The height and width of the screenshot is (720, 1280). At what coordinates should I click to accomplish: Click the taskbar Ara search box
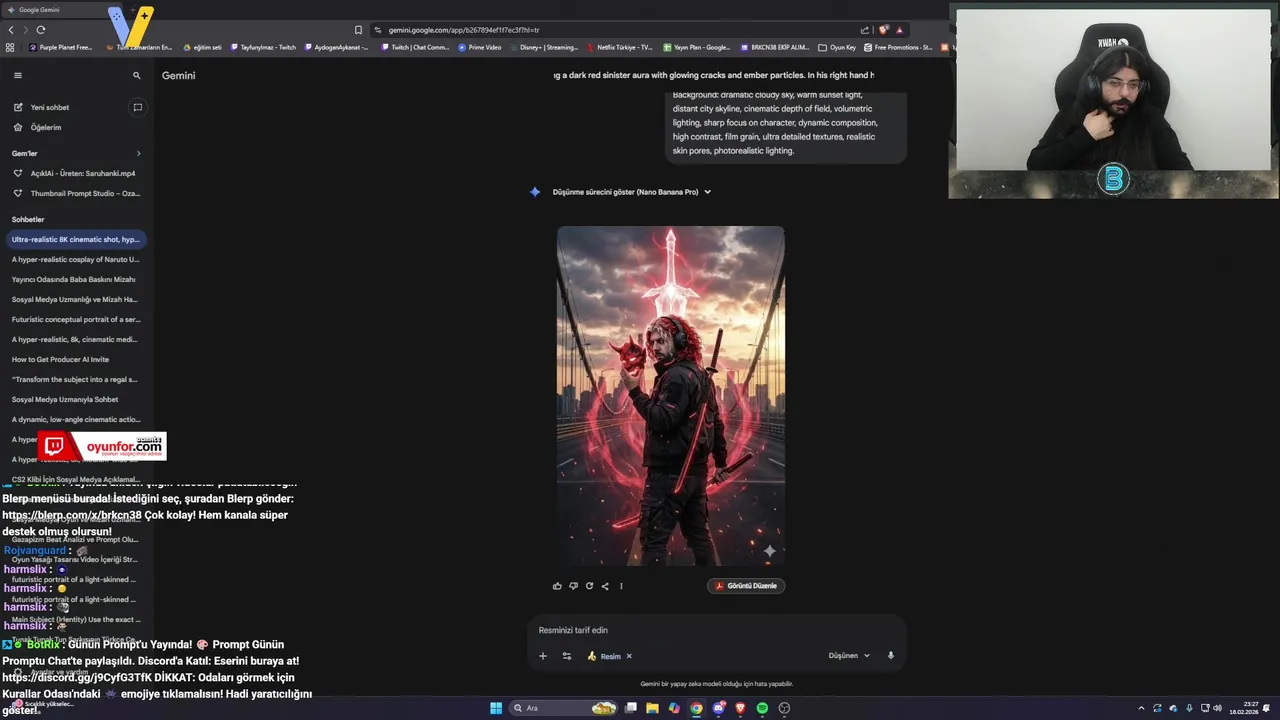[x=563, y=708]
